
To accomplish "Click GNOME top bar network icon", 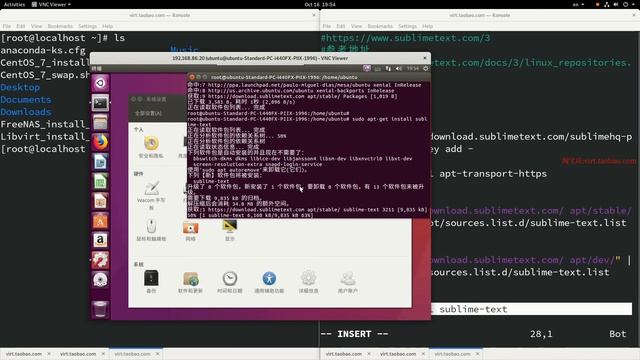I will pyautogui.click(x=607, y=4).
